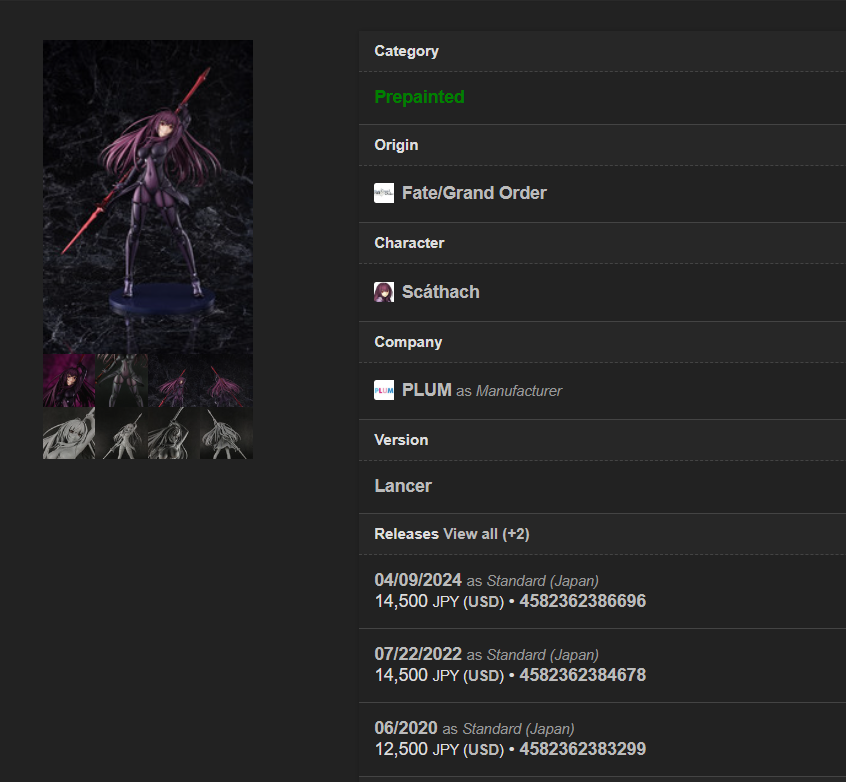The image size is (846, 782).
Task: Select fourth color thumbnail in top row
Action: (x=227, y=380)
